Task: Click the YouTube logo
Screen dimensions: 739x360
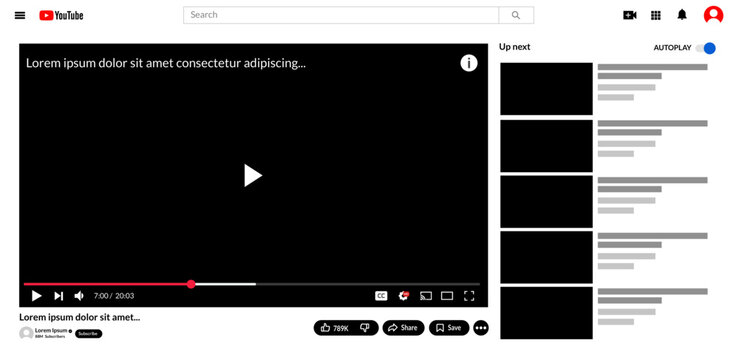Action: [x=61, y=16]
